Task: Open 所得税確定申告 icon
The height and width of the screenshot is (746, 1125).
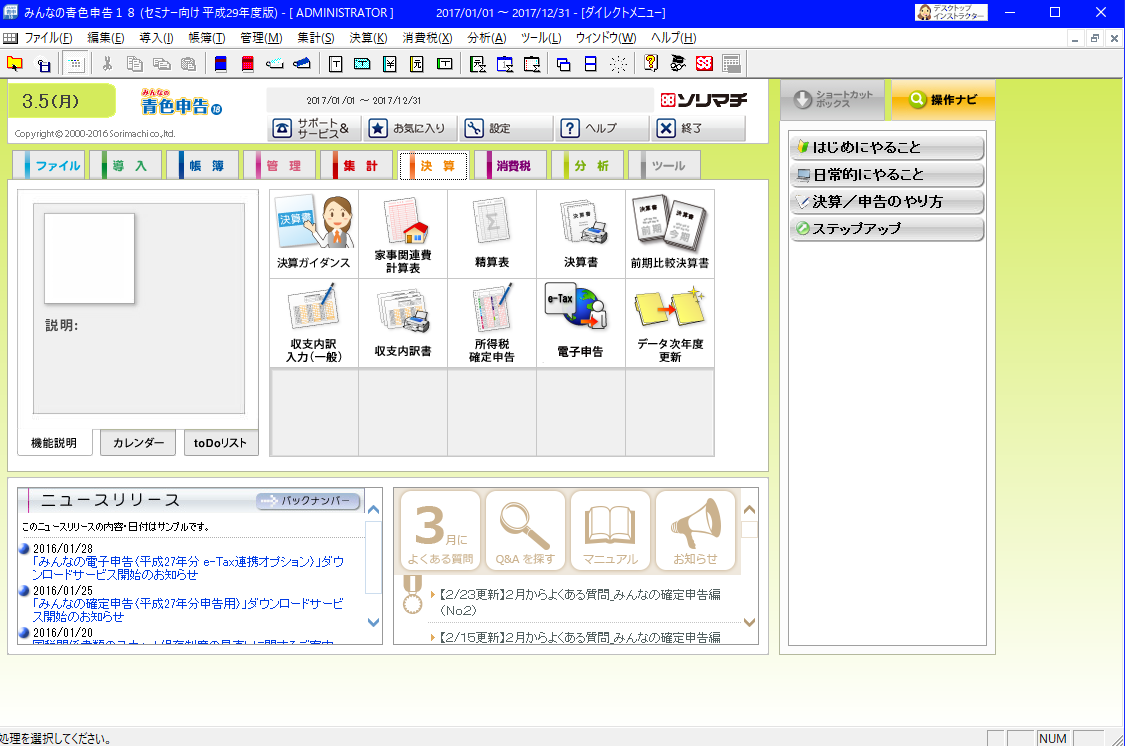Action: tap(491, 323)
